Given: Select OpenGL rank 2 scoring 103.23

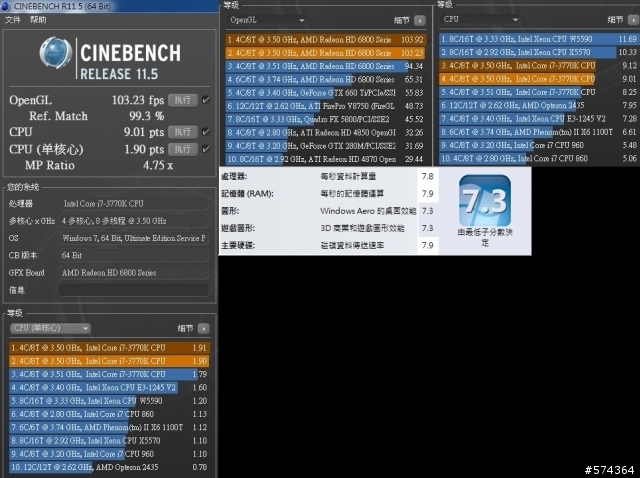Looking at the screenshot, I should tap(326, 53).
